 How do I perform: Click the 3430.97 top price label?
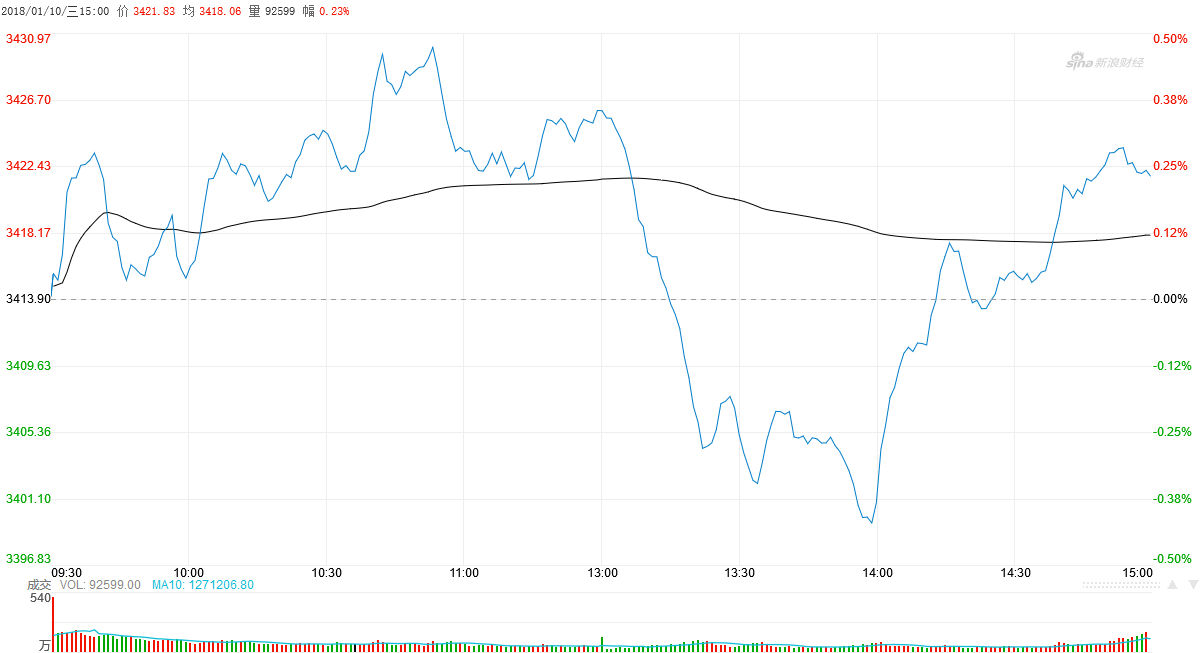28,38
